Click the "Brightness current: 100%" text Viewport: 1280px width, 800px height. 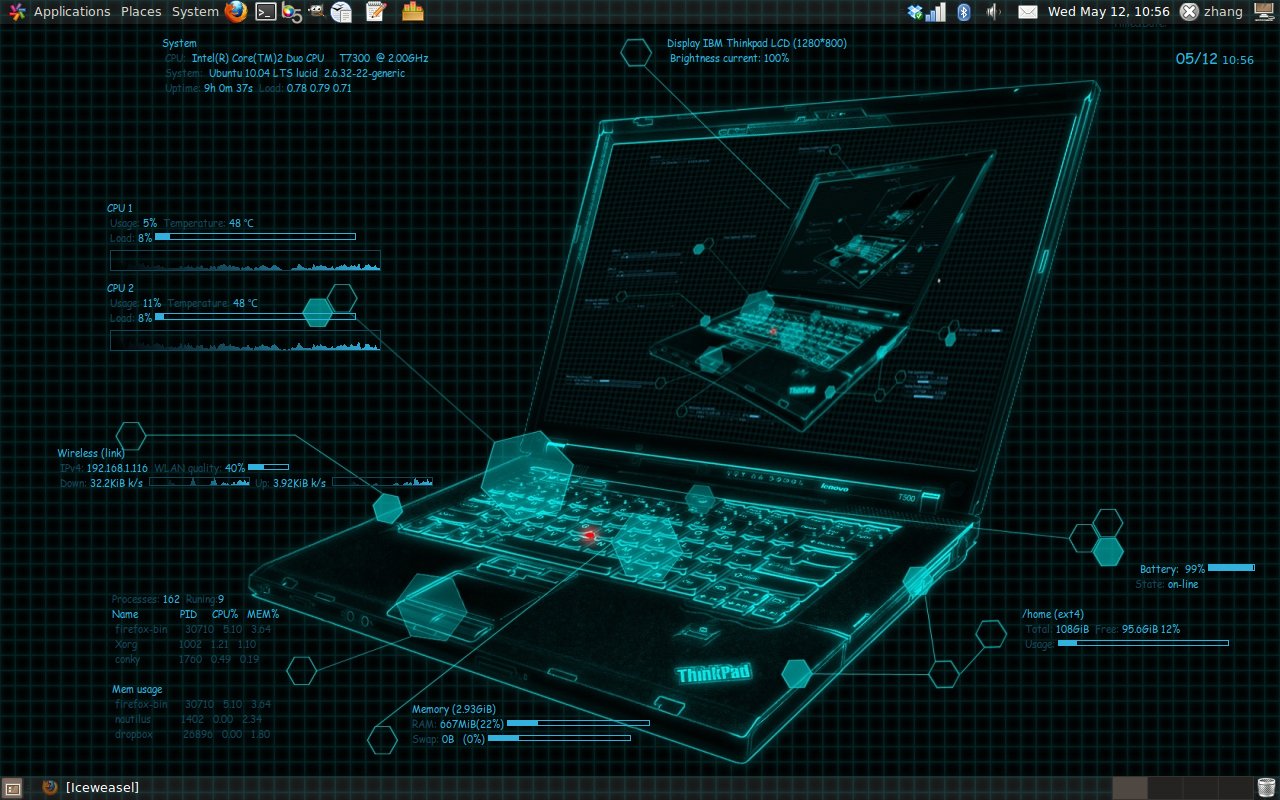tap(729, 58)
